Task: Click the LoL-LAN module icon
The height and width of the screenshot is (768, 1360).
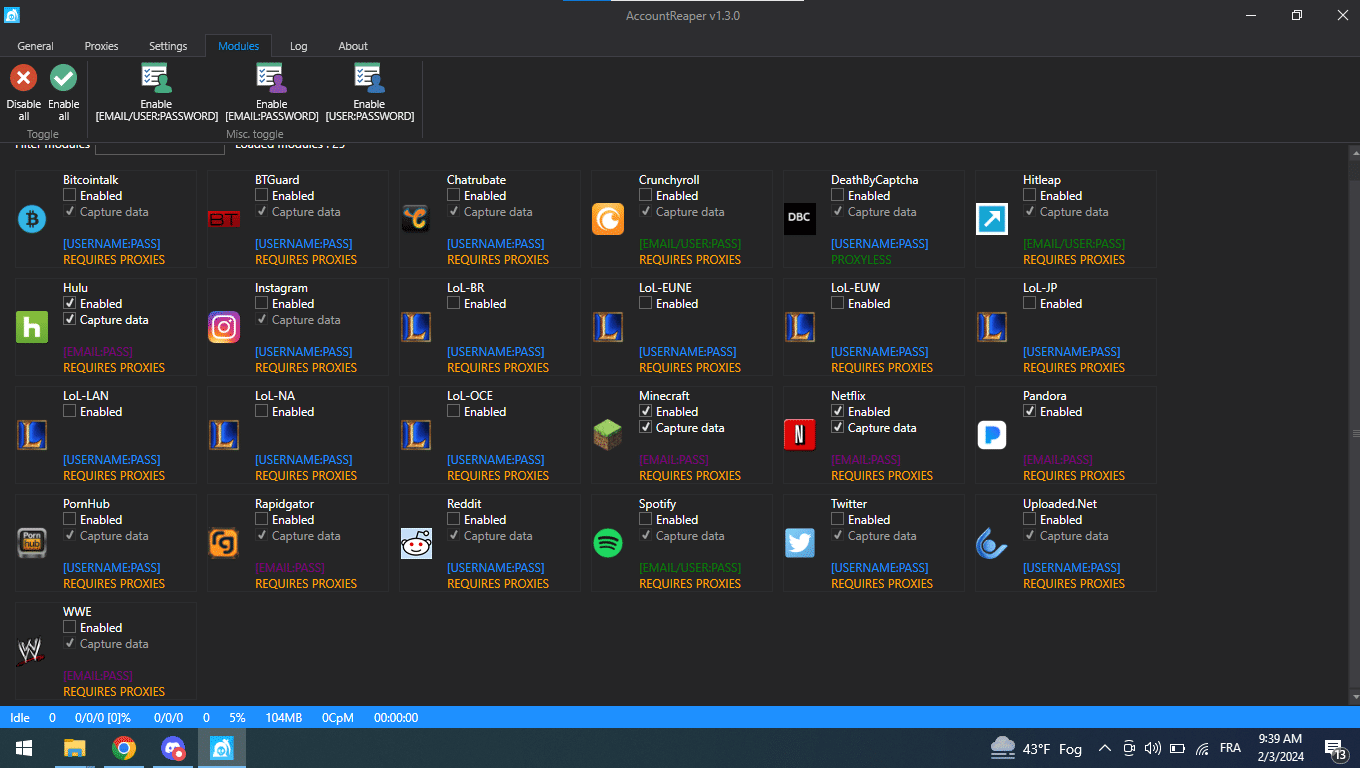Action: point(32,435)
